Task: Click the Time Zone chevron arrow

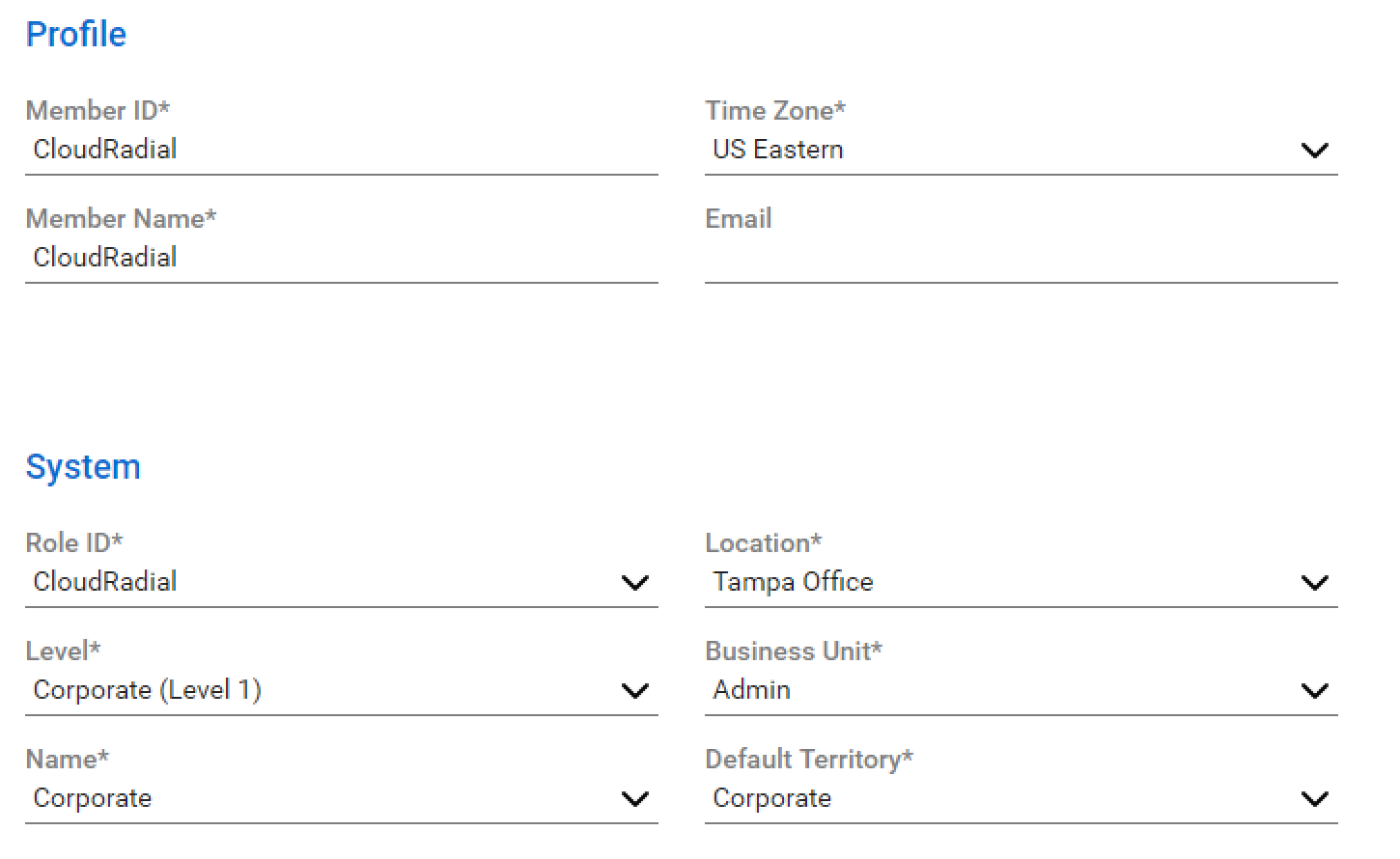Action: point(1314,150)
